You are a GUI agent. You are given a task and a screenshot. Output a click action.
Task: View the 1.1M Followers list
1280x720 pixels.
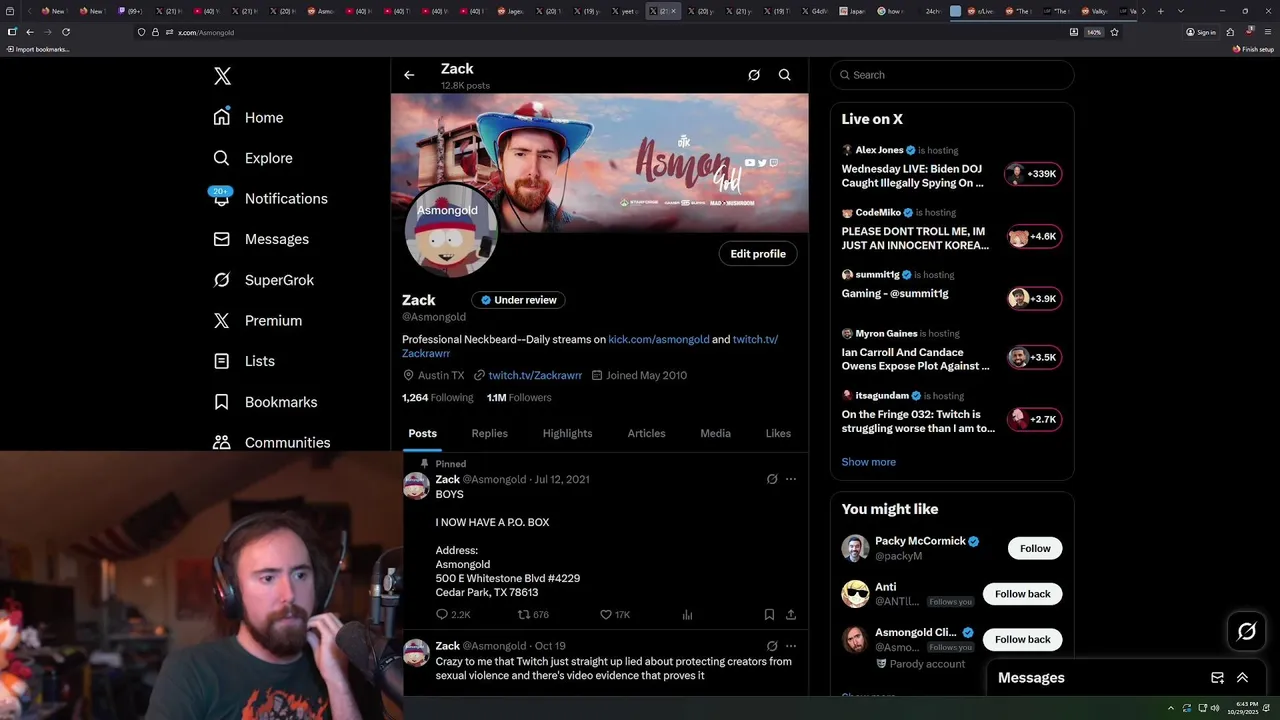pyautogui.click(x=519, y=397)
